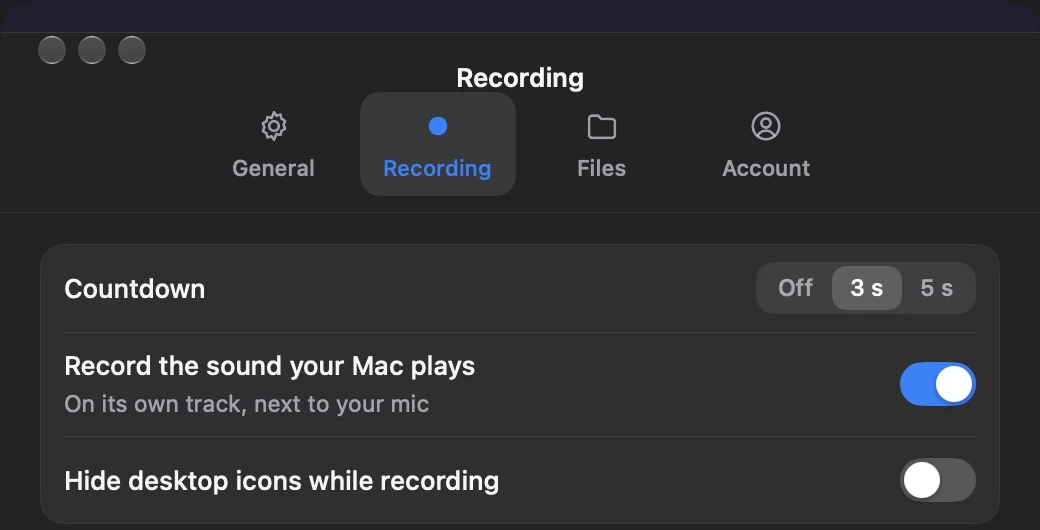The width and height of the screenshot is (1040, 530).
Task: Set Countdown to Off
Action: click(795, 288)
